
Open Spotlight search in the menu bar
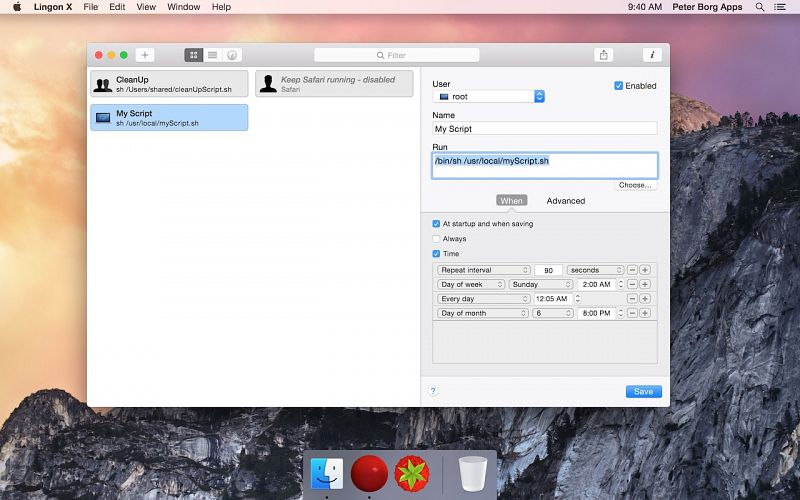click(760, 7)
